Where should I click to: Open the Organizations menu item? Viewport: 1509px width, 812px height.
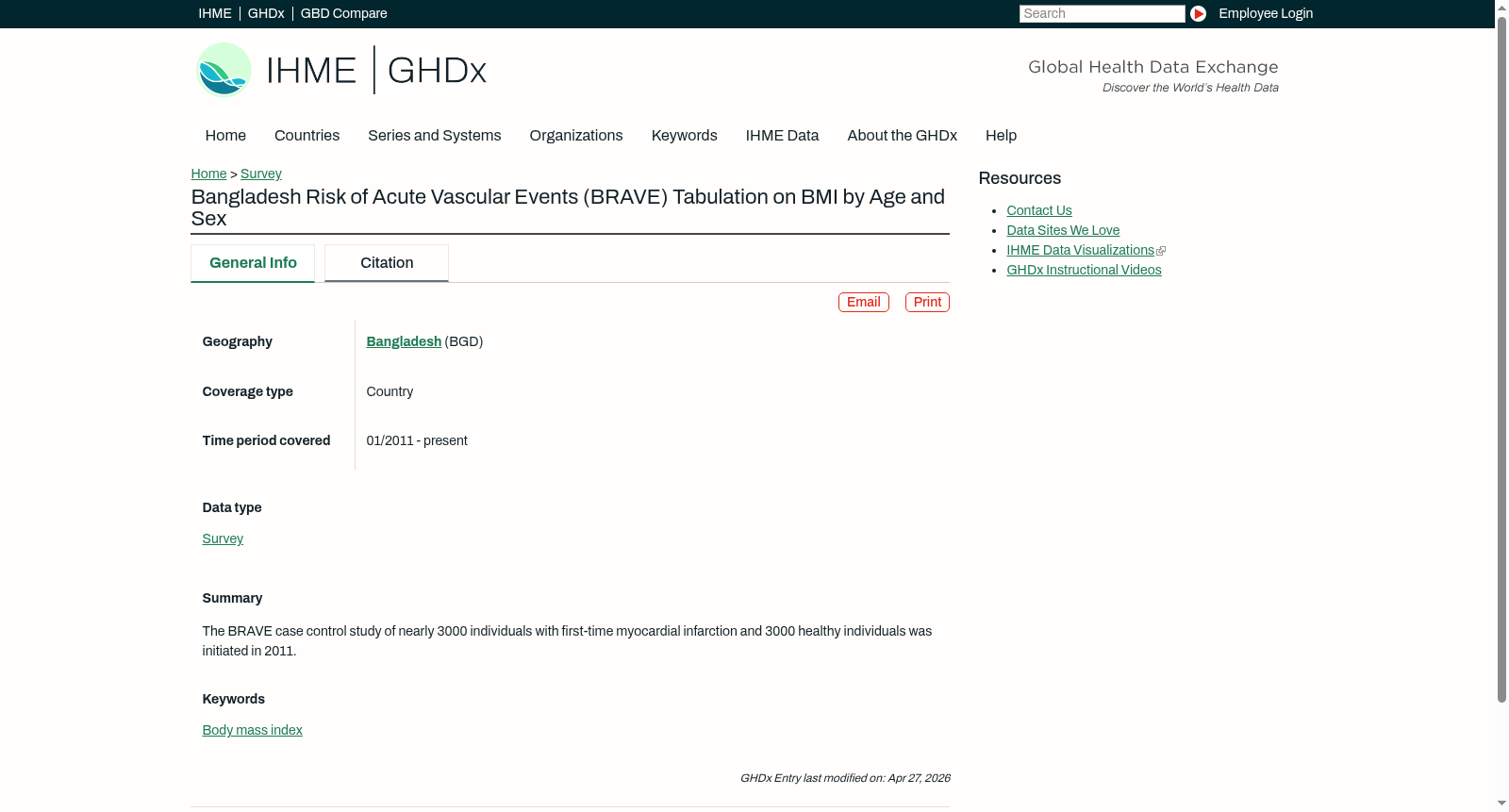point(576,136)
